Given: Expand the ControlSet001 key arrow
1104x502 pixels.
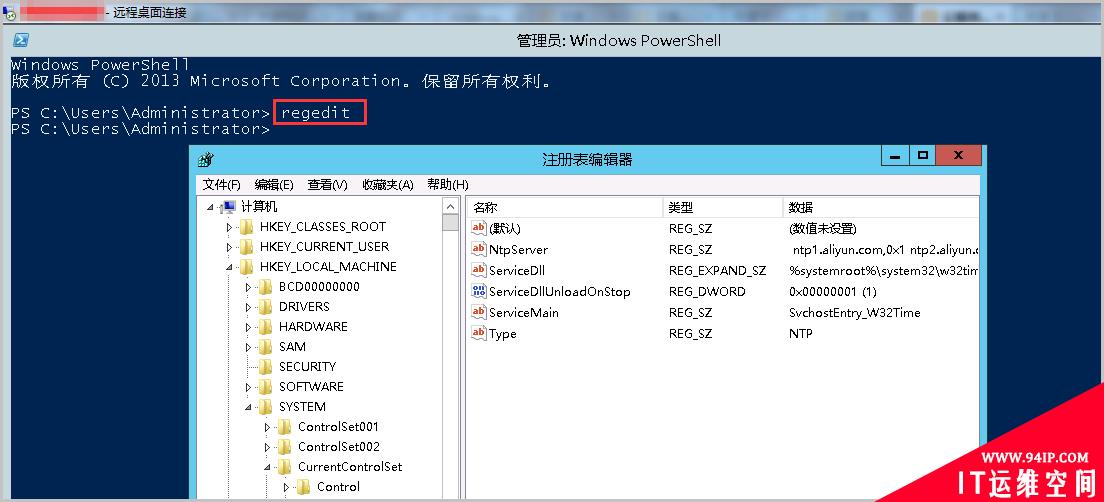Looking at the screenshot, I should (x=267, y=427).
